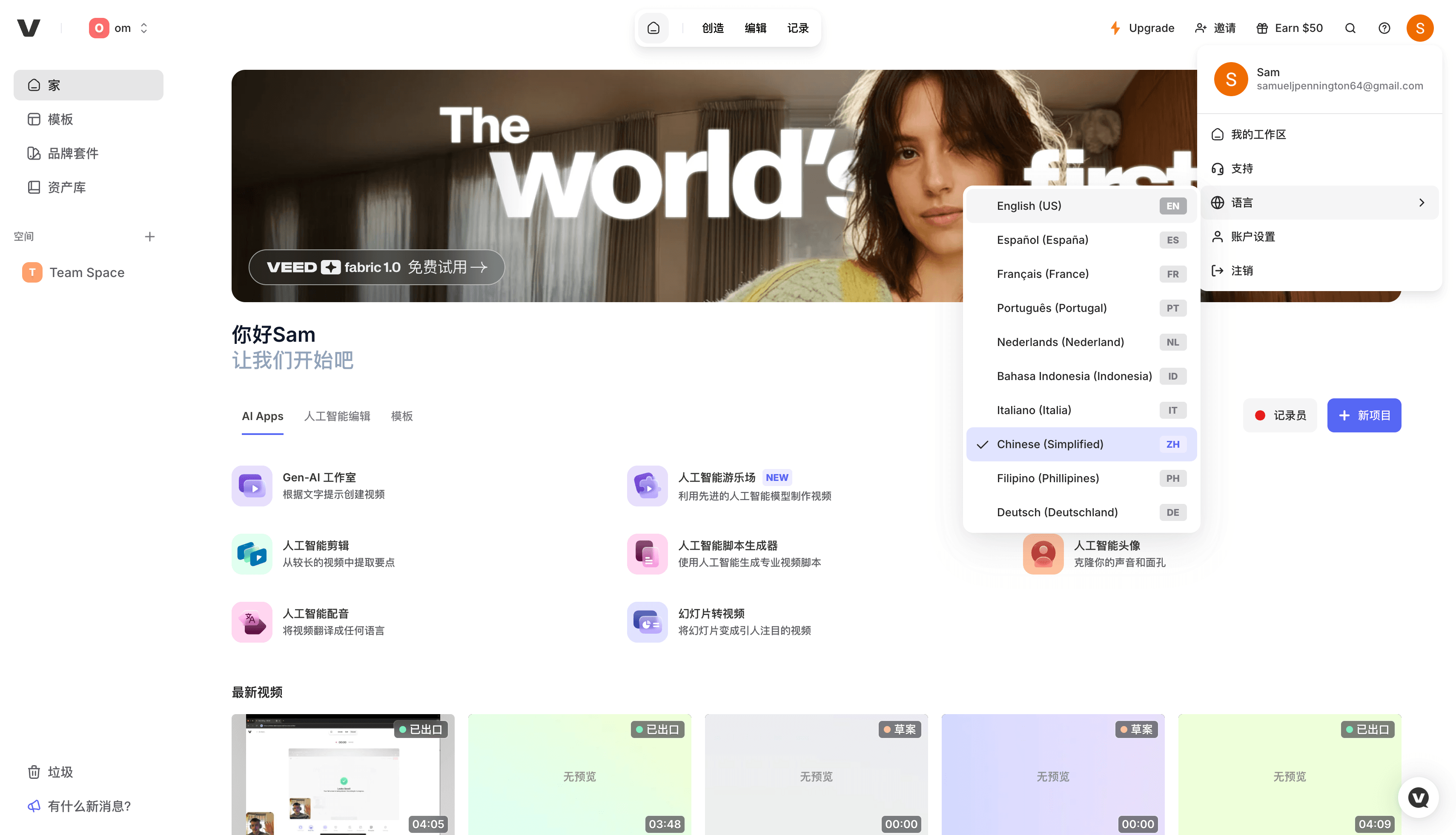The height and width of the screenshot is (835, 1456).
Task: Select Deutsch (Deutschland) from the language list
Action: [1057, 512]
